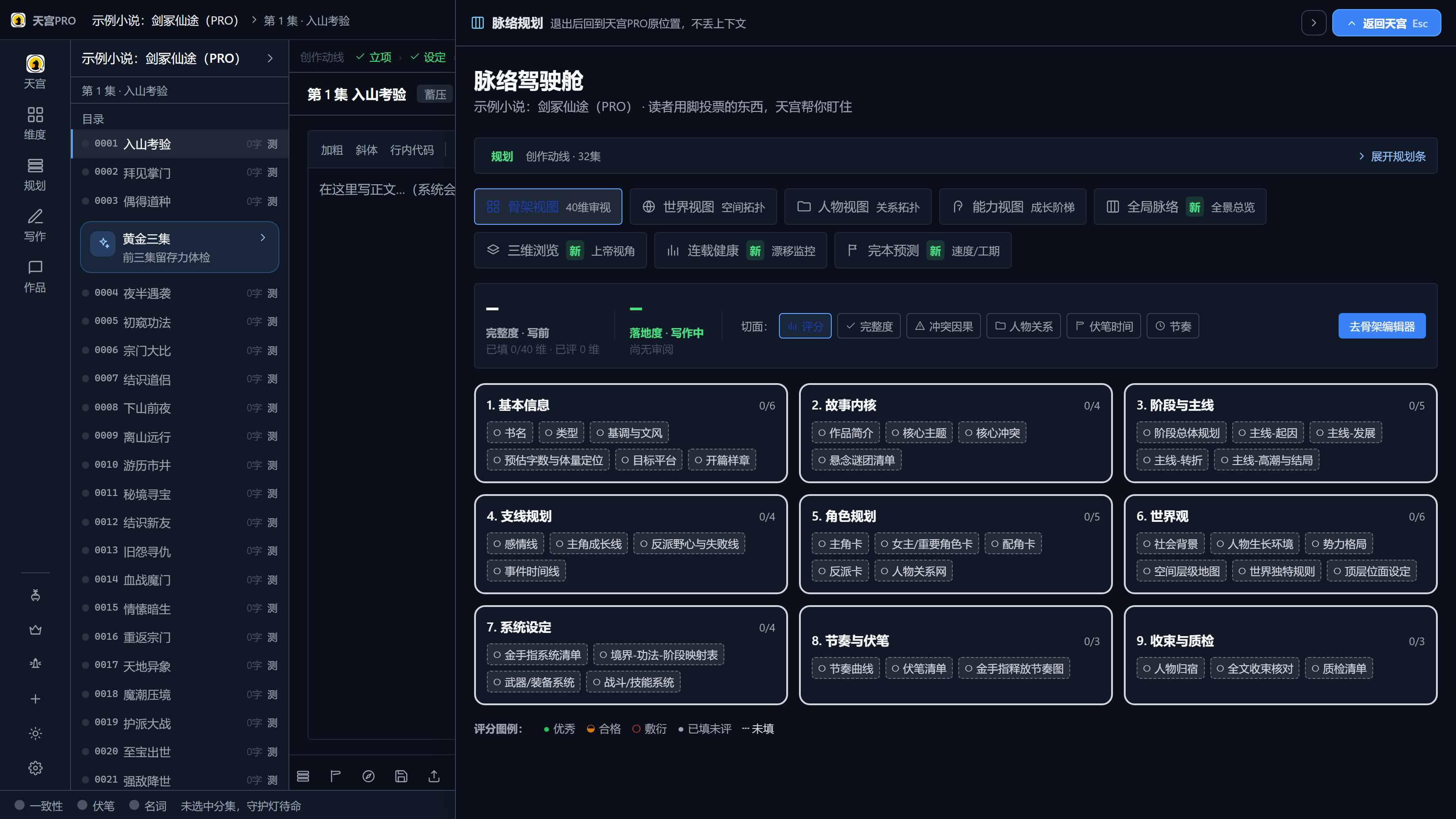Open the 第 1 集 · 入山考验 breadcrumb
This screenshot has width=1456, height=819.
(307, 20)
